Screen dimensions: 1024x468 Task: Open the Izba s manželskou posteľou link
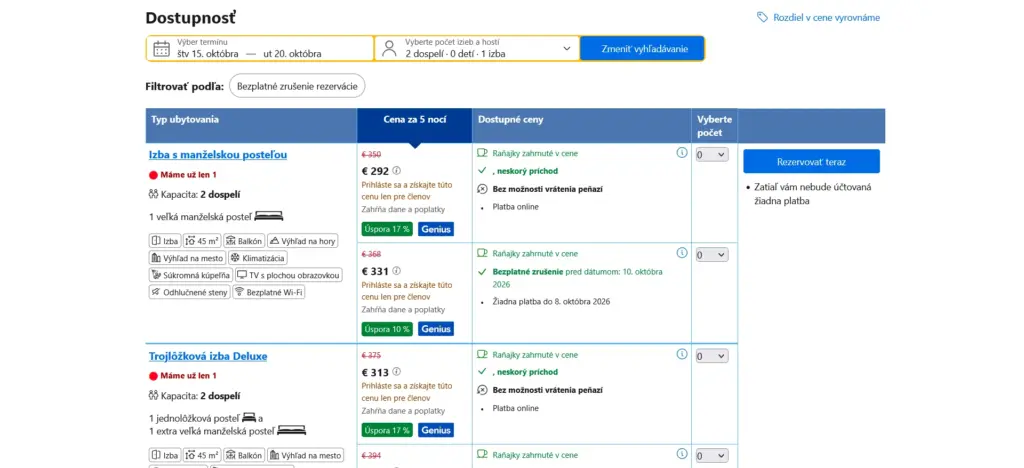217,155
